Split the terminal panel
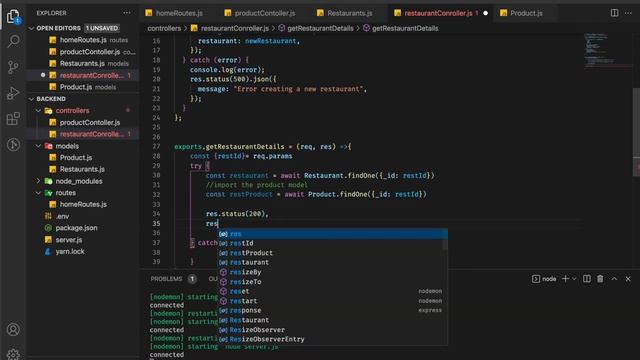This screenshot has height=360, width=640. click(x=587, y=279)
